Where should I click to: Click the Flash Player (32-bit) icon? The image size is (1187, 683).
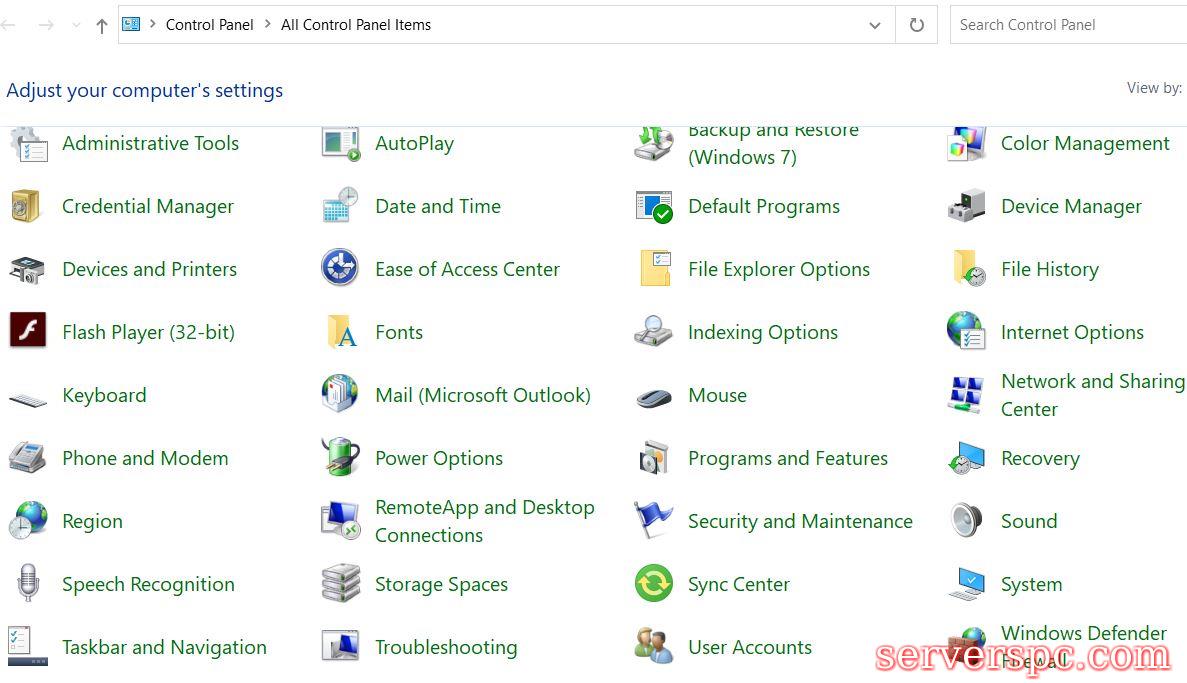pyautogui.click(x=27, y=331)
